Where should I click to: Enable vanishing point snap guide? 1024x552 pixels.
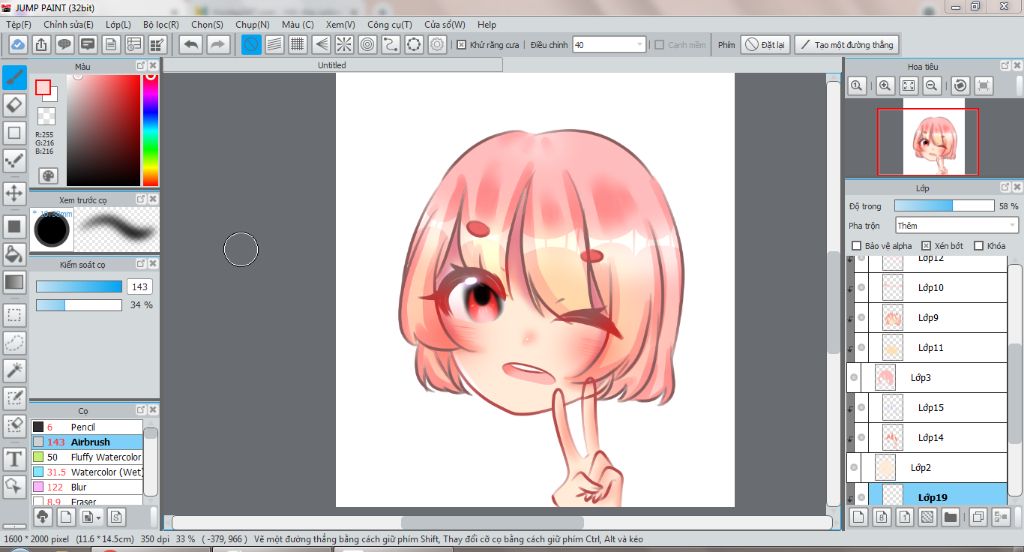pos(321,44)
